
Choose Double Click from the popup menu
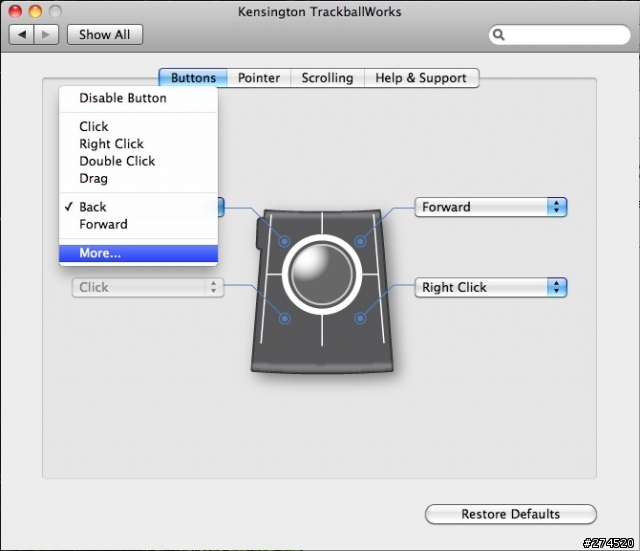tap(138, 161)
